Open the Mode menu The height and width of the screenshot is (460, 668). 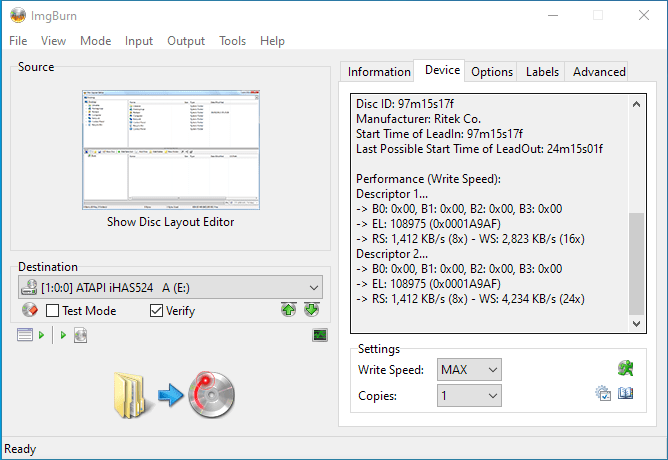[x=95, y=41]
